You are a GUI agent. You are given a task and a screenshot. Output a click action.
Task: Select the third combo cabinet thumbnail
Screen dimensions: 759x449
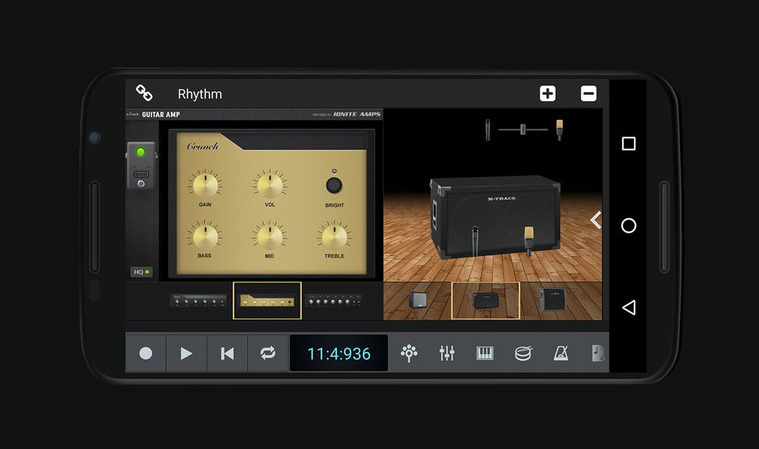pyautogui.click(x=553, y=299)
